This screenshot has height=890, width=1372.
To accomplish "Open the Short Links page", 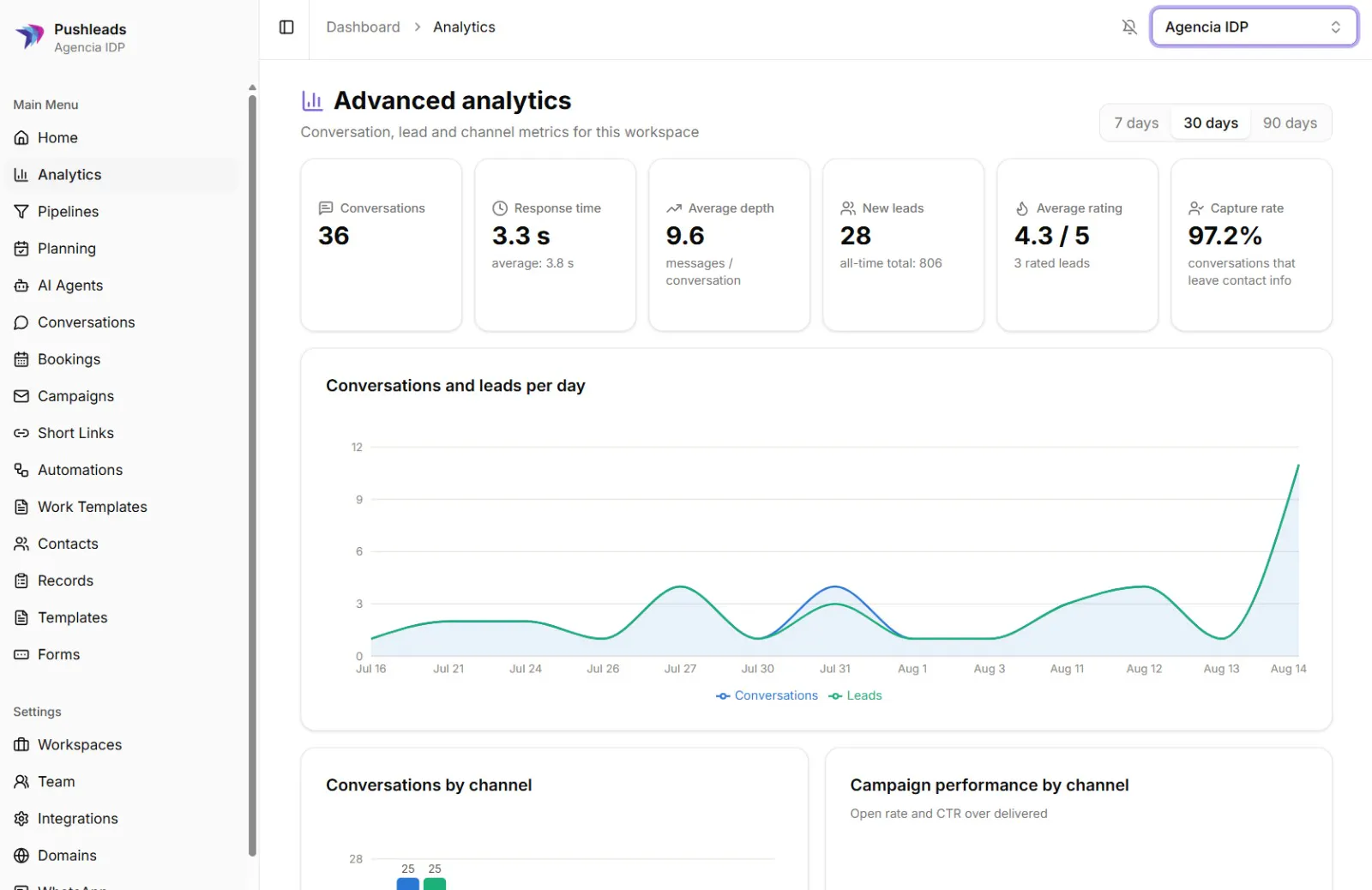I will pyautogui.click(x=121, y=433).
